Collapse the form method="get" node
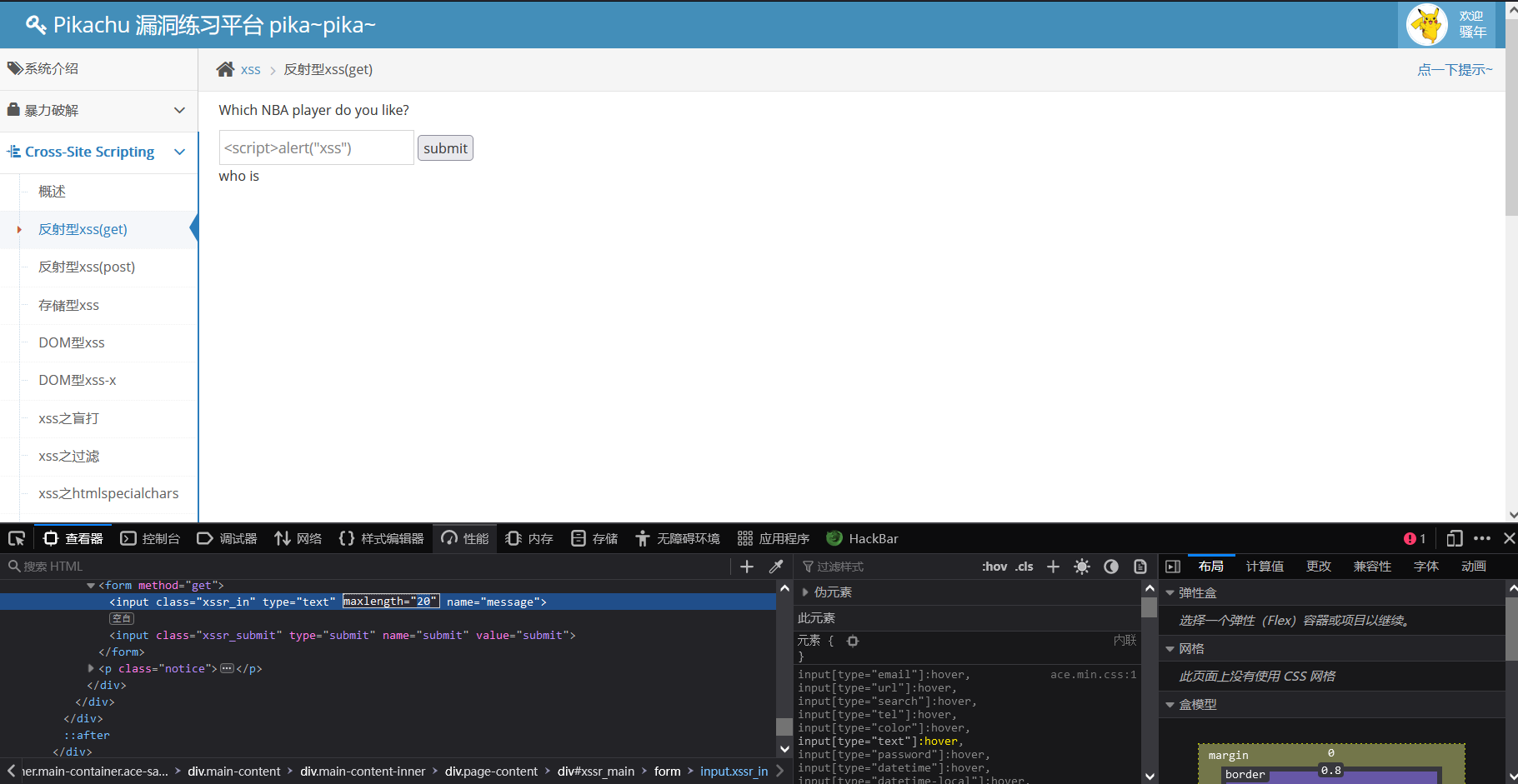 click(91, 586)
